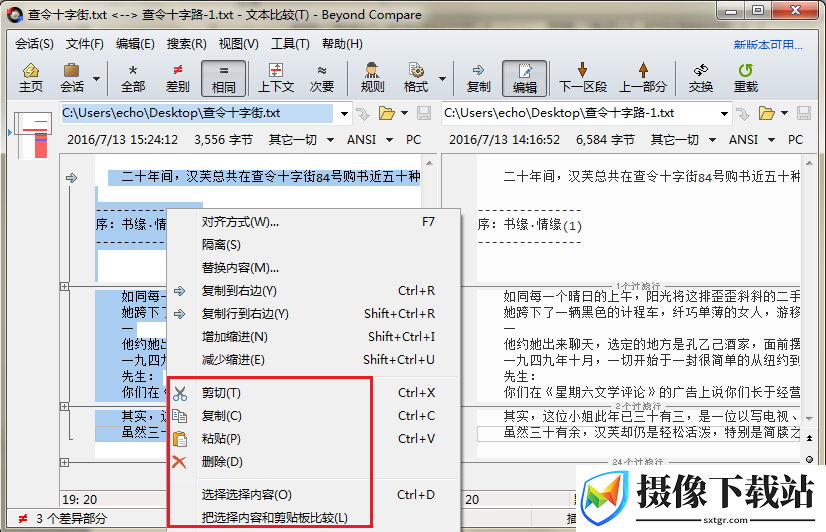Open the 主页 home toolbar icon
The height and width of the screenshot is (532, 826).
[x=31, y=78]
